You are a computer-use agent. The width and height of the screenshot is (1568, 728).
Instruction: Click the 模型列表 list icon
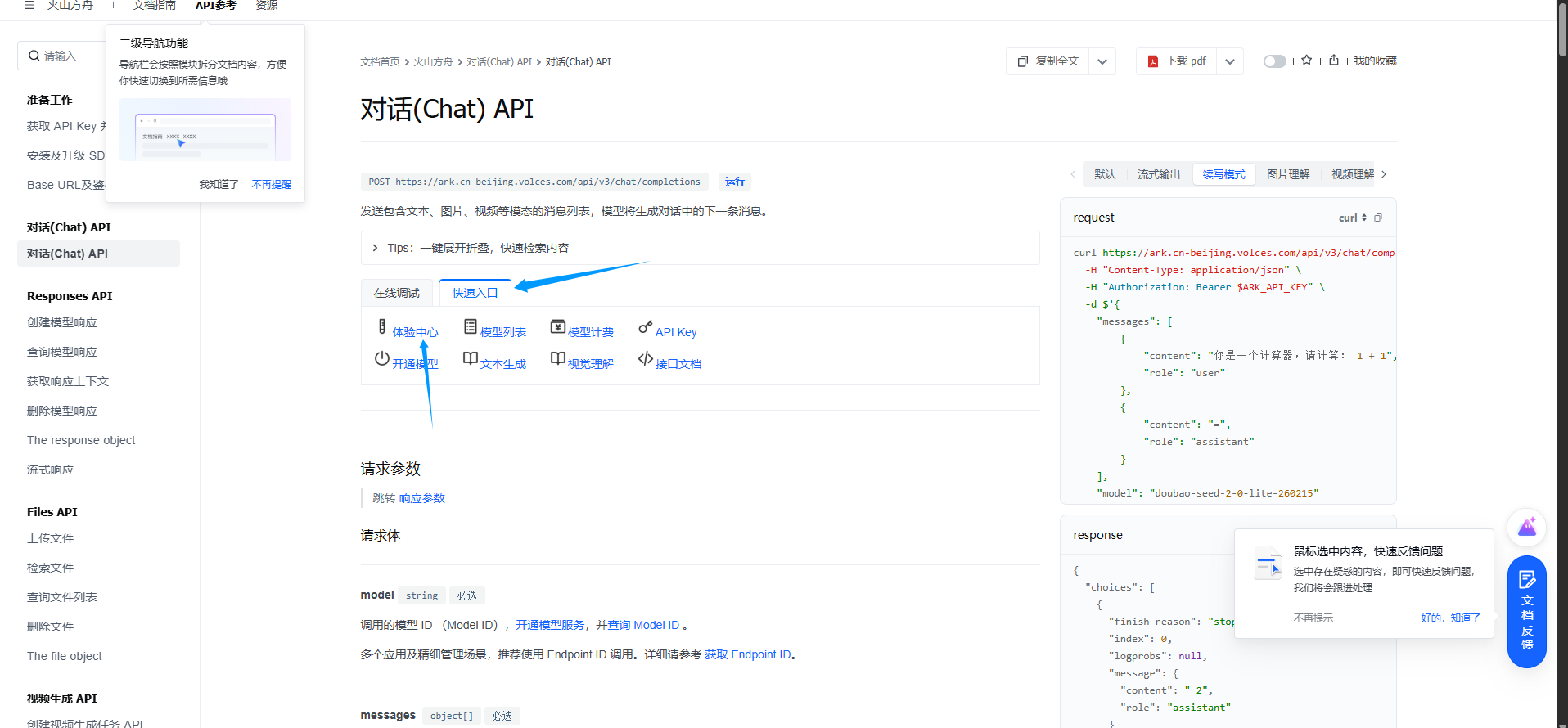[471, 326]
